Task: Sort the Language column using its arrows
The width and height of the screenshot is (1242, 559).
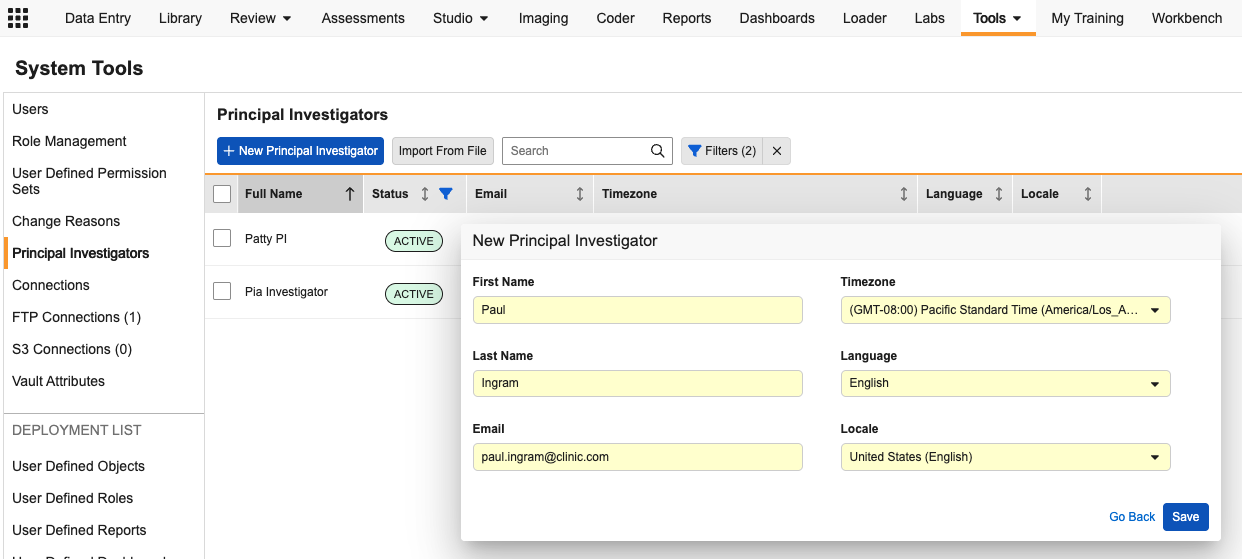Action: (998, 194)
